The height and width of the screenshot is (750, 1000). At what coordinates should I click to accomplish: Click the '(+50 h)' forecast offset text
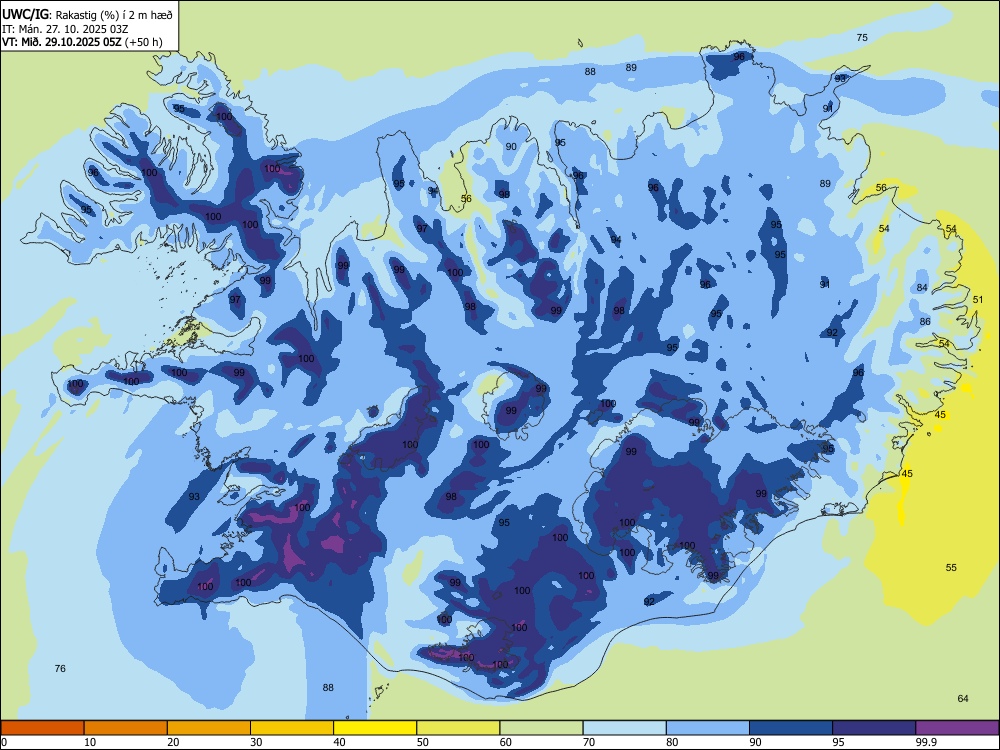tap(143, 43)
